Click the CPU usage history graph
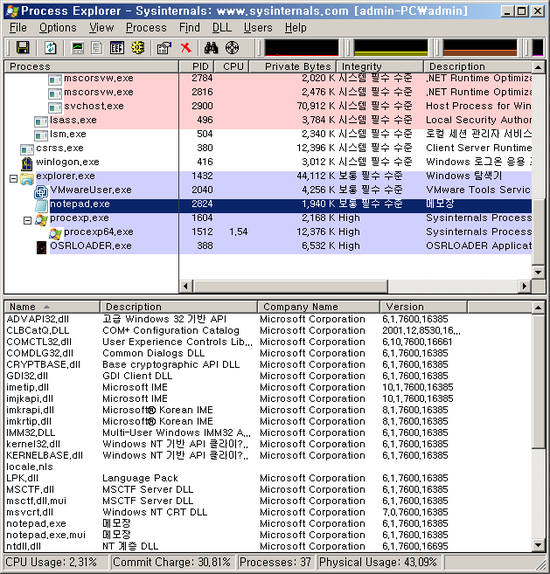Image resolution: width=550 pixels, height=574 pixels. click(x=302, y=48)
